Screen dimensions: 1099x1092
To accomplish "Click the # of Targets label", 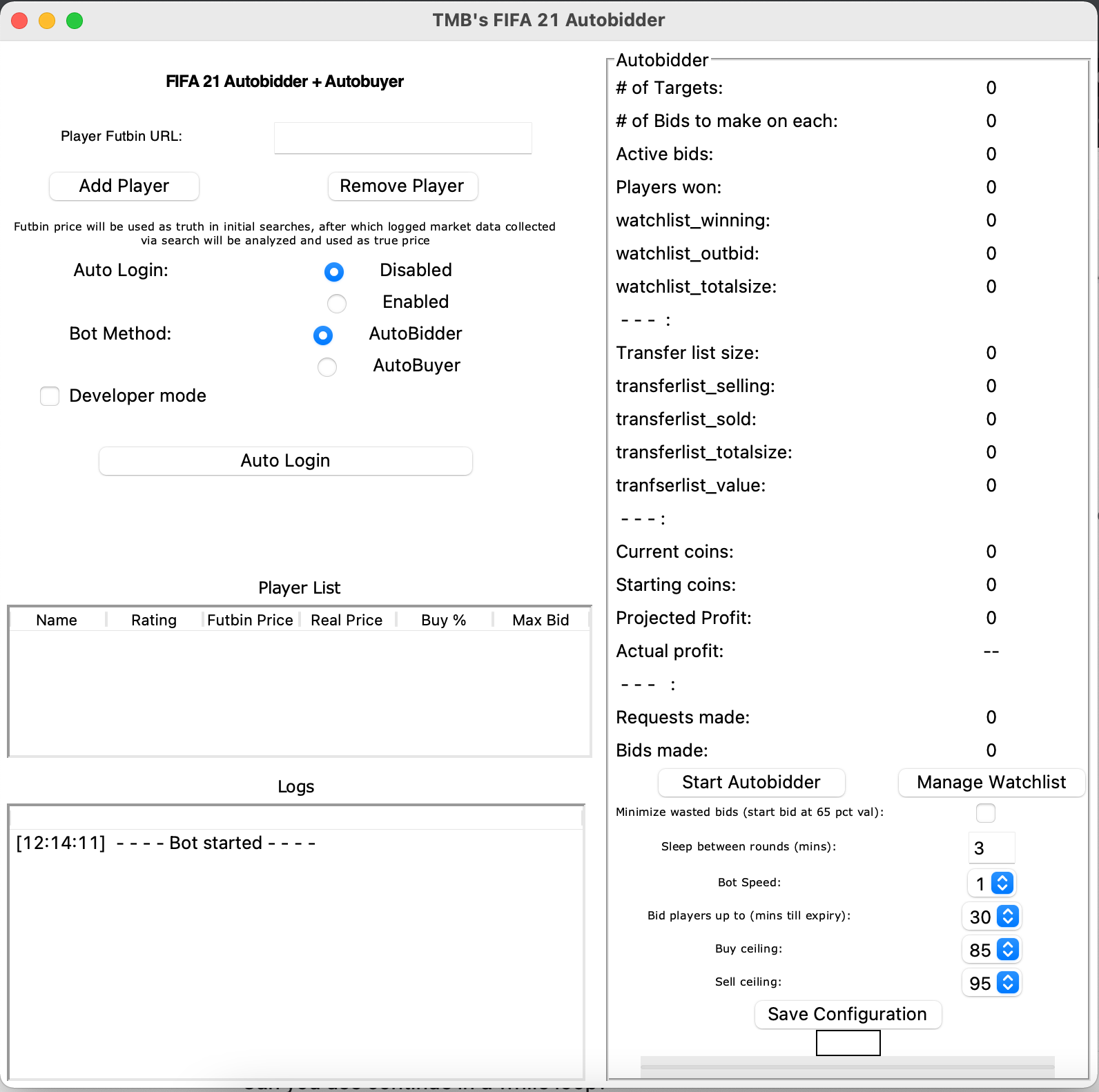I will pos(670,88).
